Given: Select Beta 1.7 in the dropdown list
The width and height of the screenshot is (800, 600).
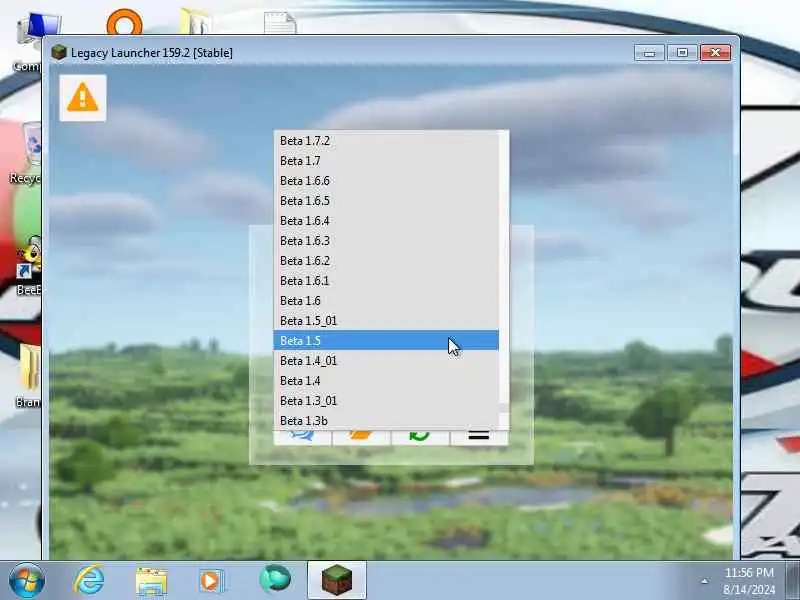Looking at the screenshot, I should (386, 161).
